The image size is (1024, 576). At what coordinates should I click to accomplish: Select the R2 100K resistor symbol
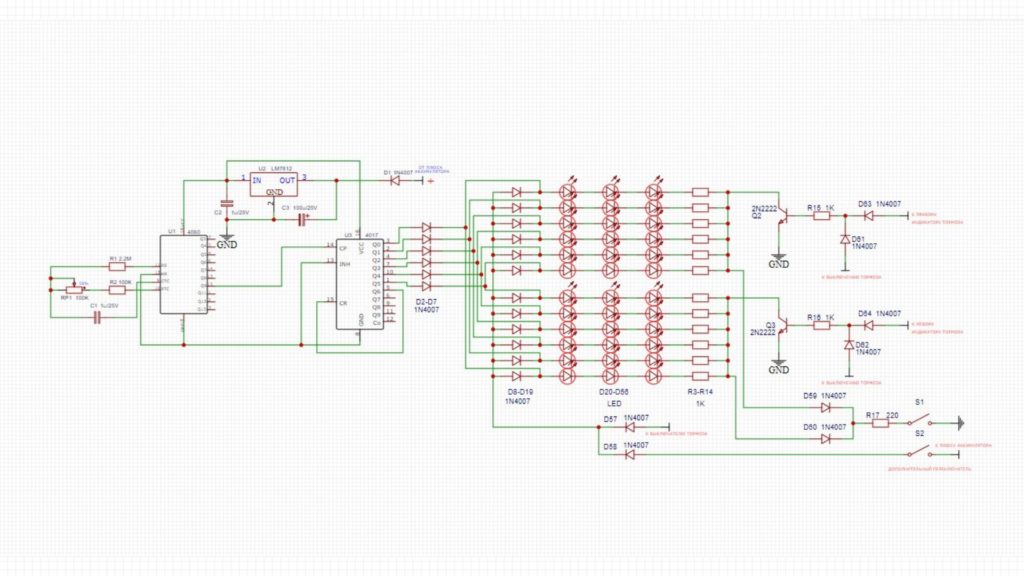[118, 290]
